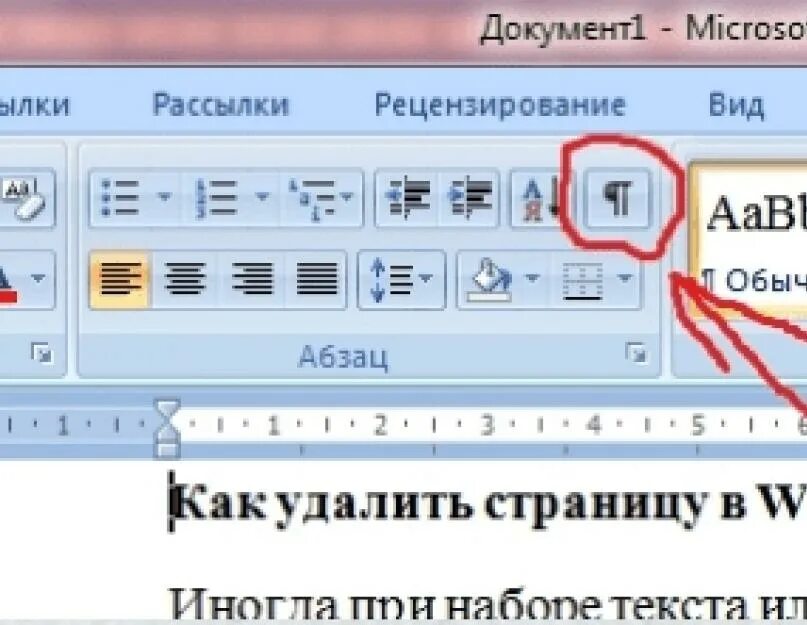This screenshot has width=807, height=625.
Task: Clear formatting with the eraser icon
Action: tap(26, 199)
